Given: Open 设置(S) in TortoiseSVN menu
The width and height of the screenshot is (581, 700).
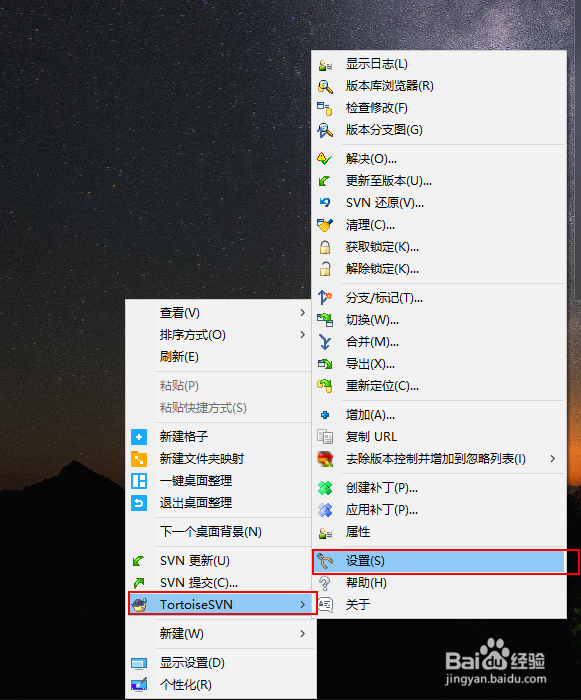Looking at the screenshot, I should 439,561.
